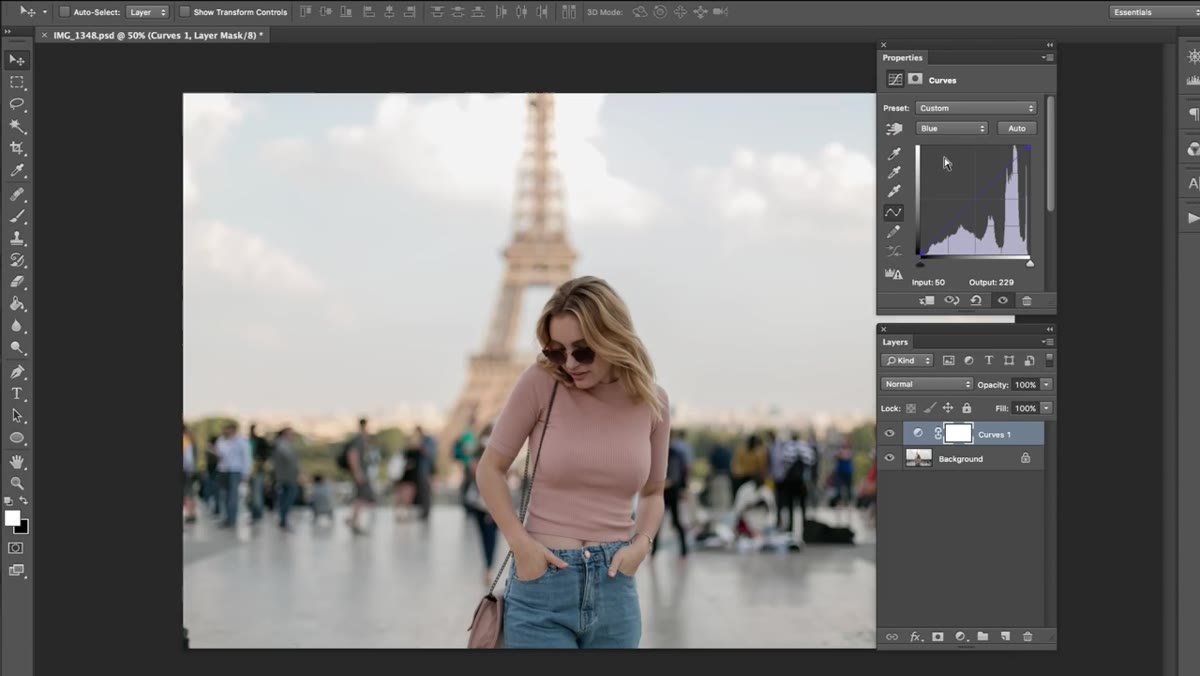1200x676 pixels.
Task: Click the Auto button in Curves
Action: (x=1017, y=128)
